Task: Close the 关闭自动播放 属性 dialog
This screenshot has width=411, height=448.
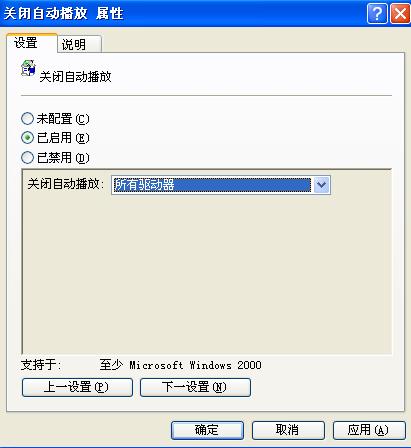Action: 400,14
